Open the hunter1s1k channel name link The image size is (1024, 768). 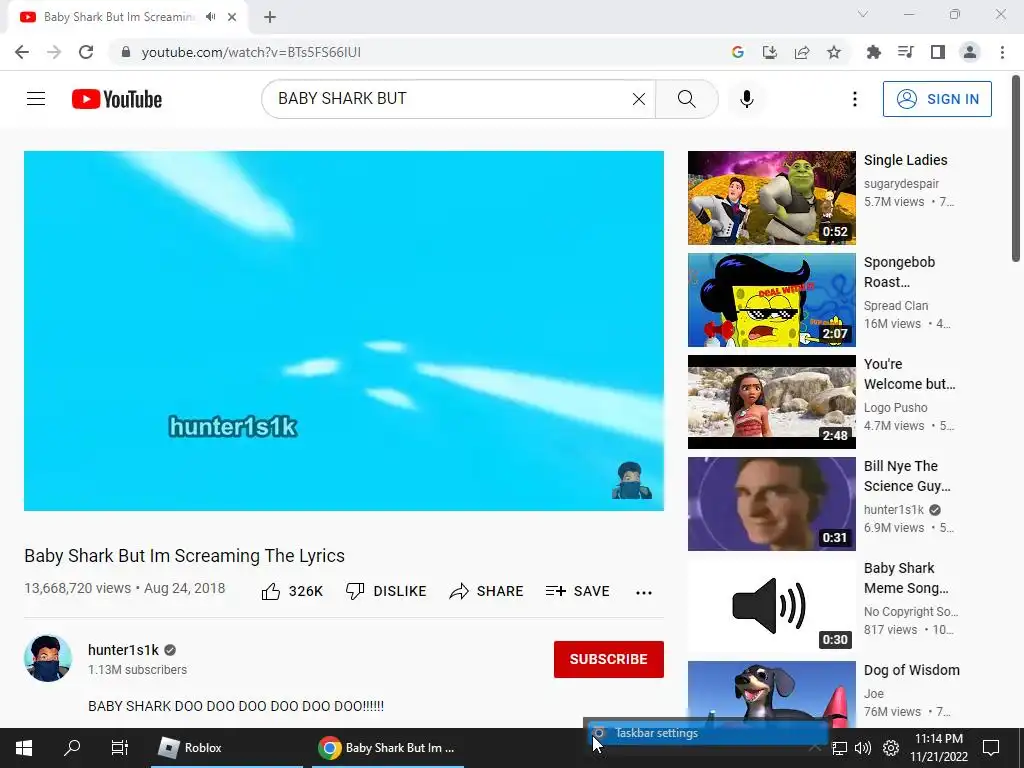click(x=123, y=650)
